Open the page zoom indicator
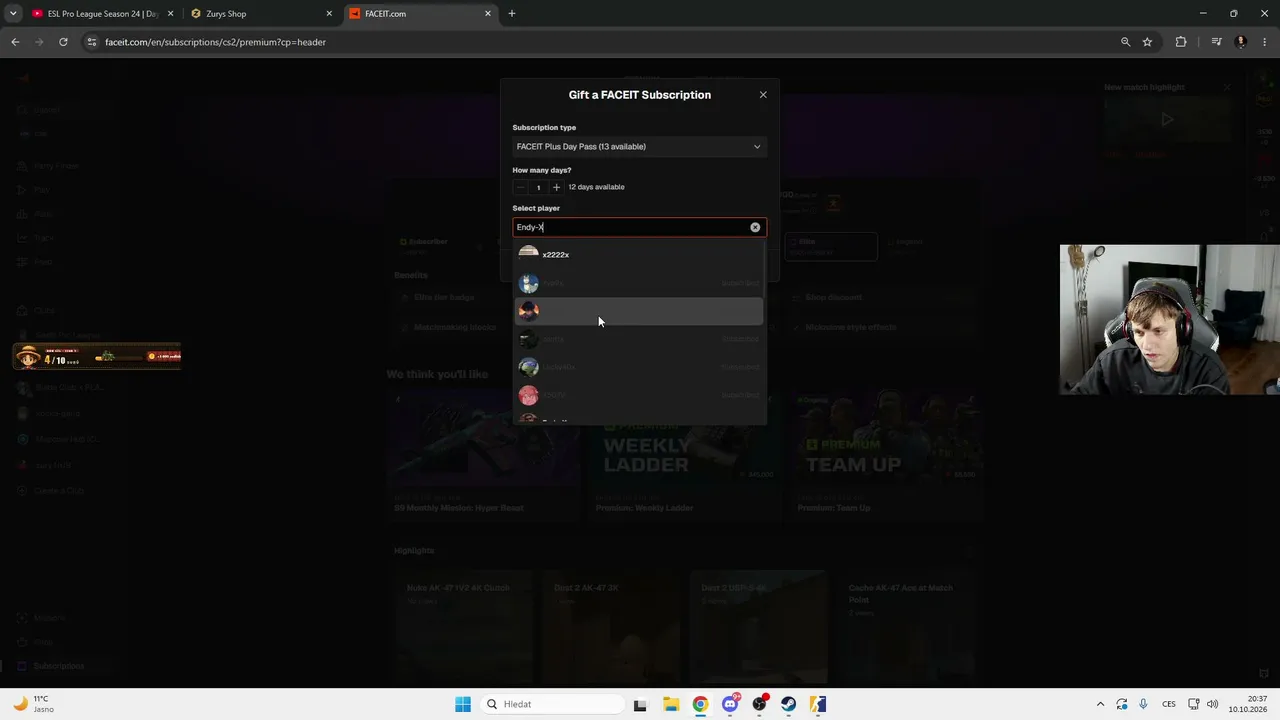 point(1125,42)
